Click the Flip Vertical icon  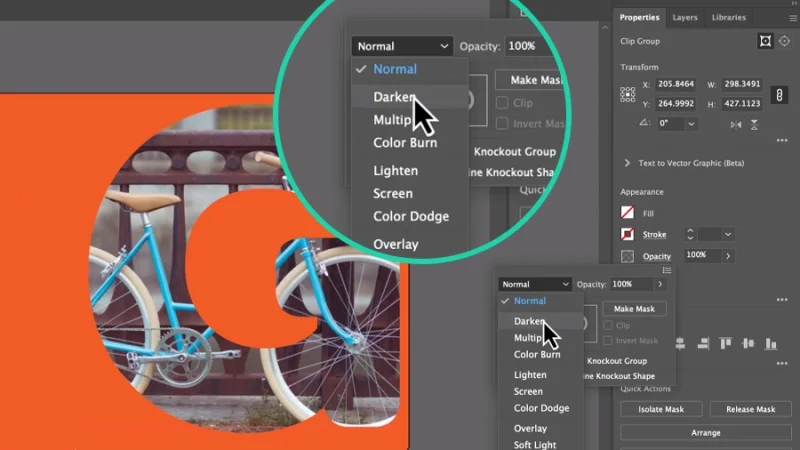click(755, 124)
